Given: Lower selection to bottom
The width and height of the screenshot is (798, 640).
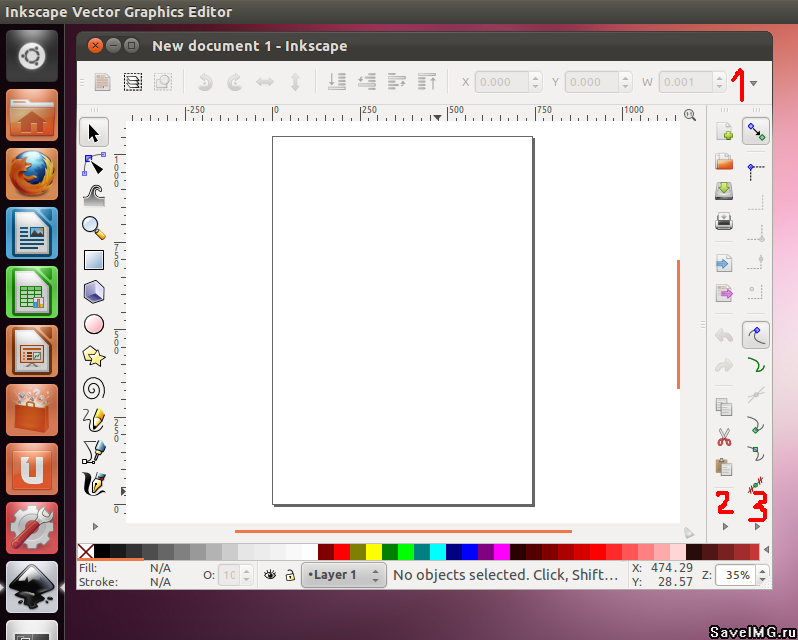Looking at the screenshot, I should (x=336, y=82).
